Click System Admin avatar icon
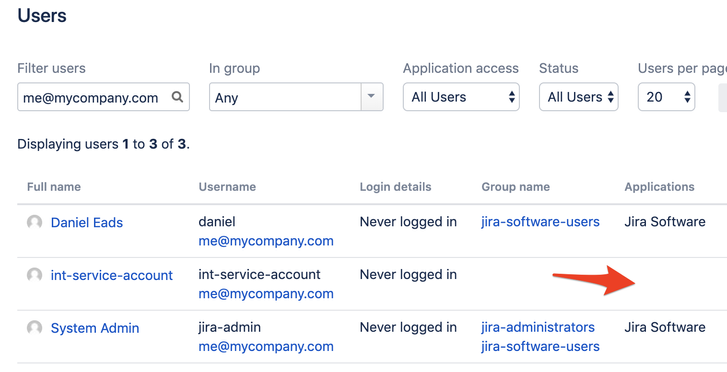The width and height of the screenshot is (727, 372). 34,328
